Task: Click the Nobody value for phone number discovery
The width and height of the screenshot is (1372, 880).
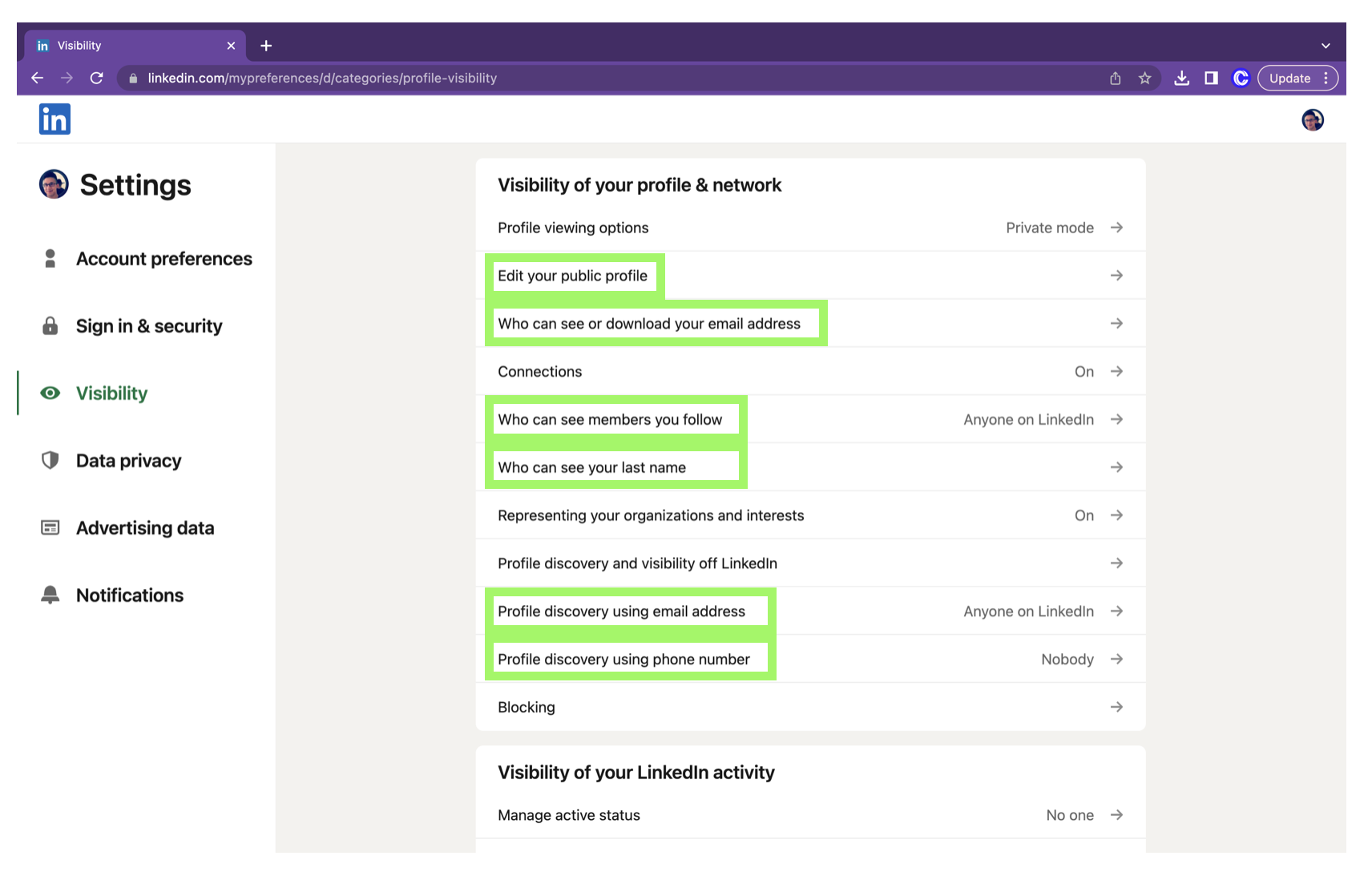Action: click(1067, 660)
